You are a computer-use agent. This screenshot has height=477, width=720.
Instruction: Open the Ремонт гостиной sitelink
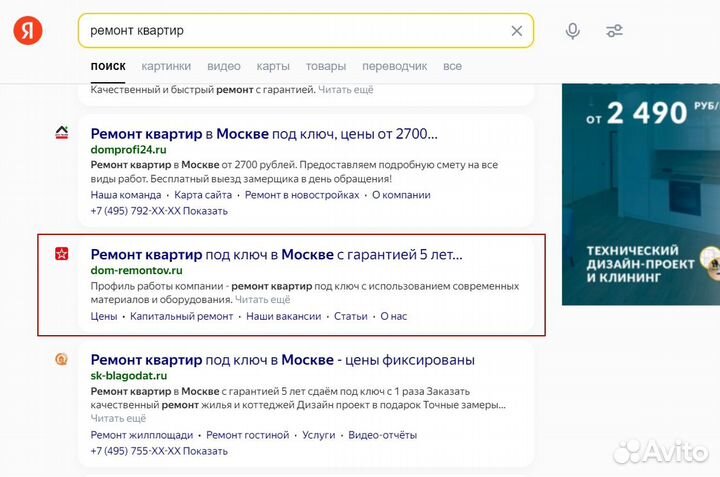(248, 435)
